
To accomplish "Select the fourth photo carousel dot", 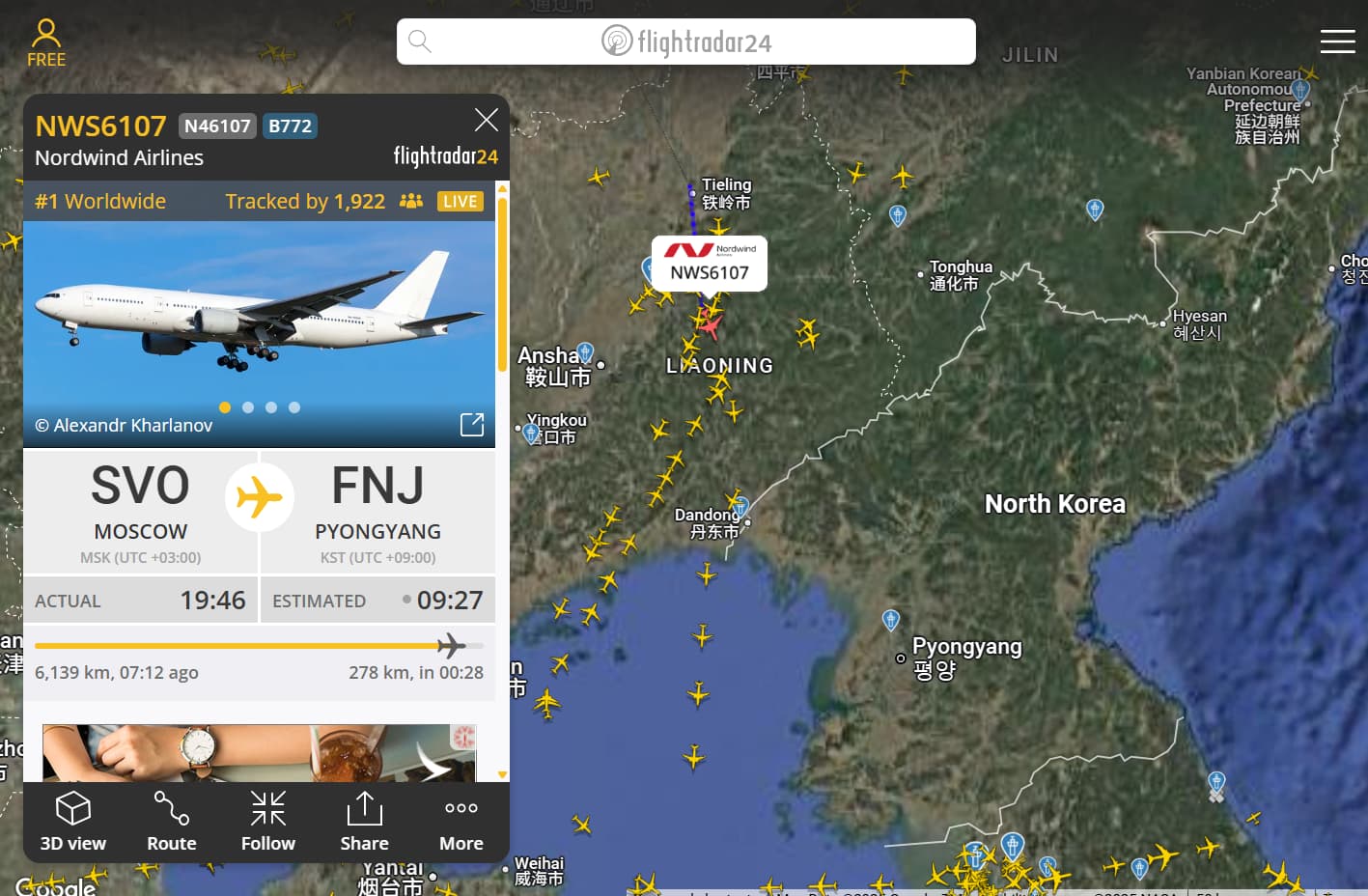I will 294,407.
